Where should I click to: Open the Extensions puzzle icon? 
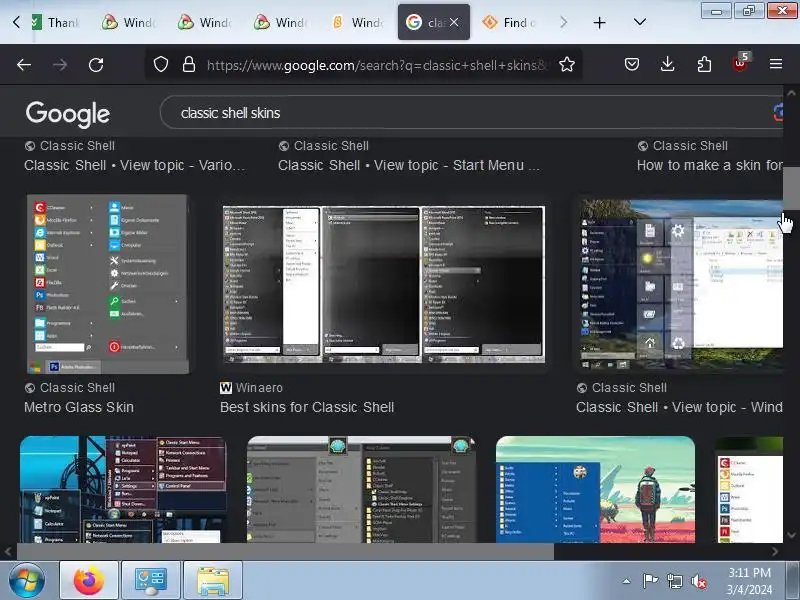pos(704,64)
